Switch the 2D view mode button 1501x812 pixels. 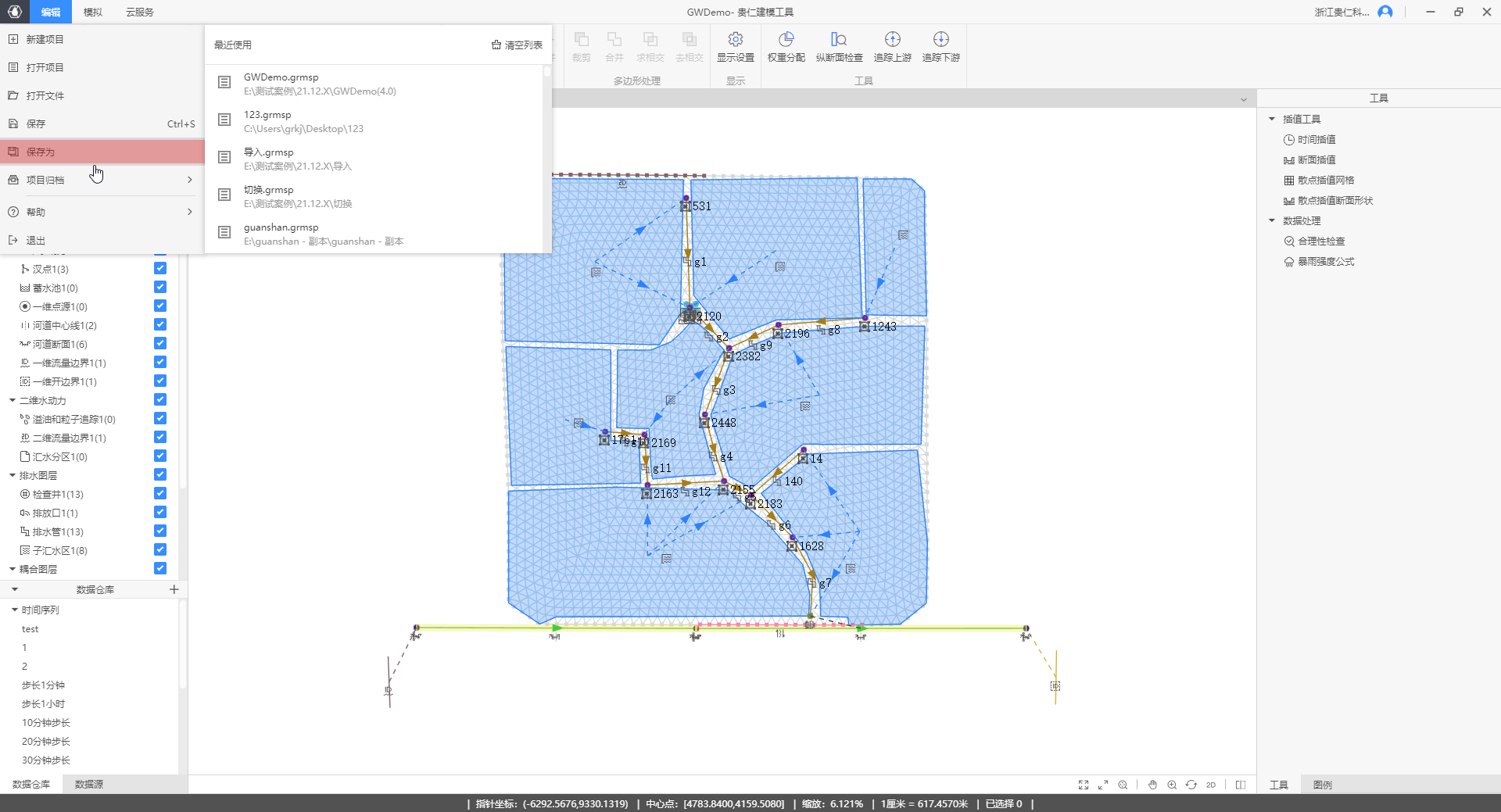point(1211,785)
